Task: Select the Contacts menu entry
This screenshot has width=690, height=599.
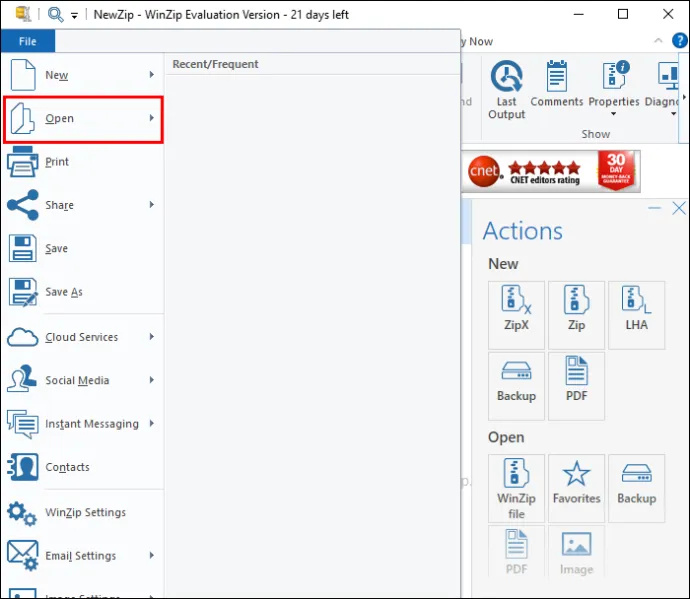Action: pyautogui.click(x=83, y=467)
